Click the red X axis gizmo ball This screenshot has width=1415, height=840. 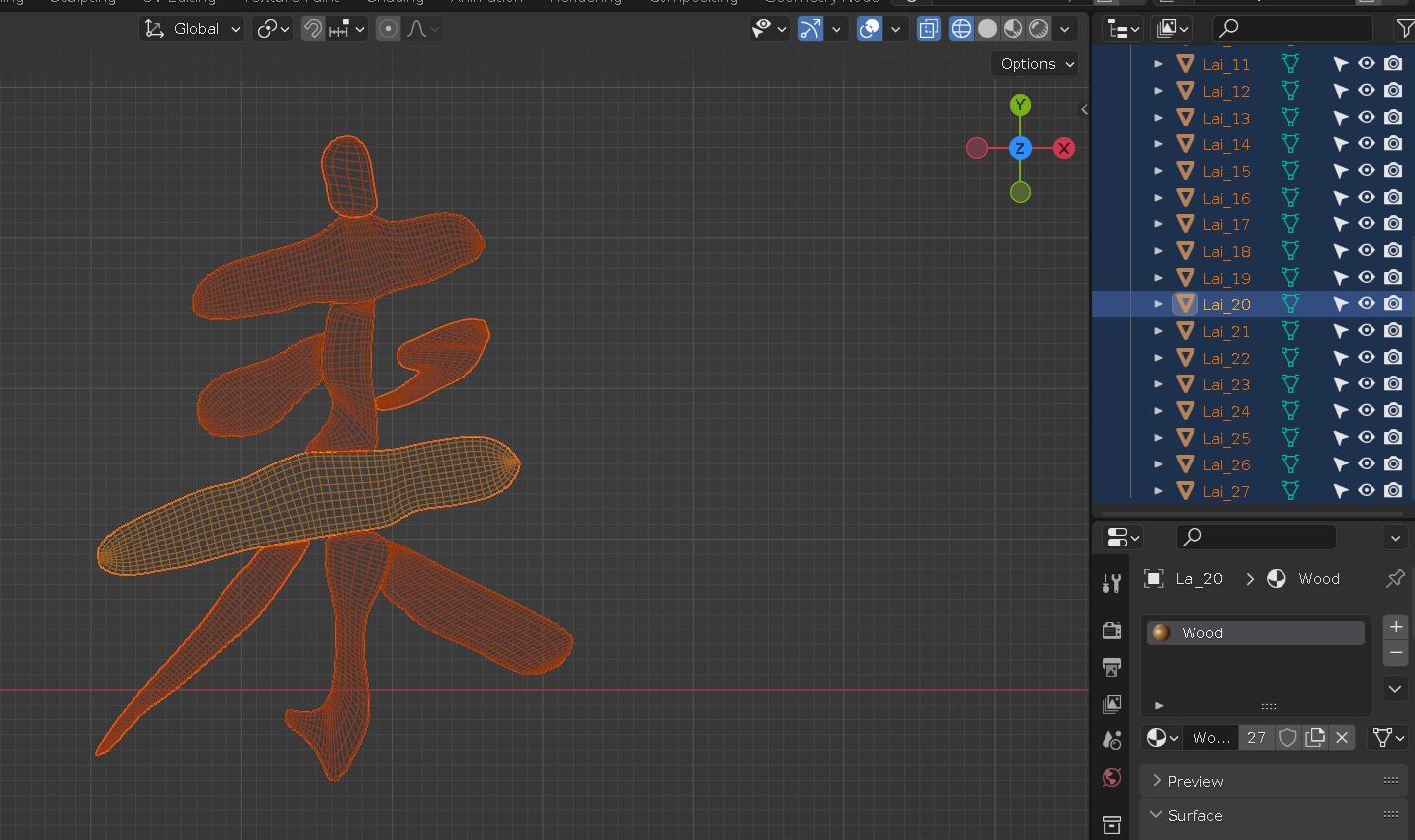(1064, 148)
